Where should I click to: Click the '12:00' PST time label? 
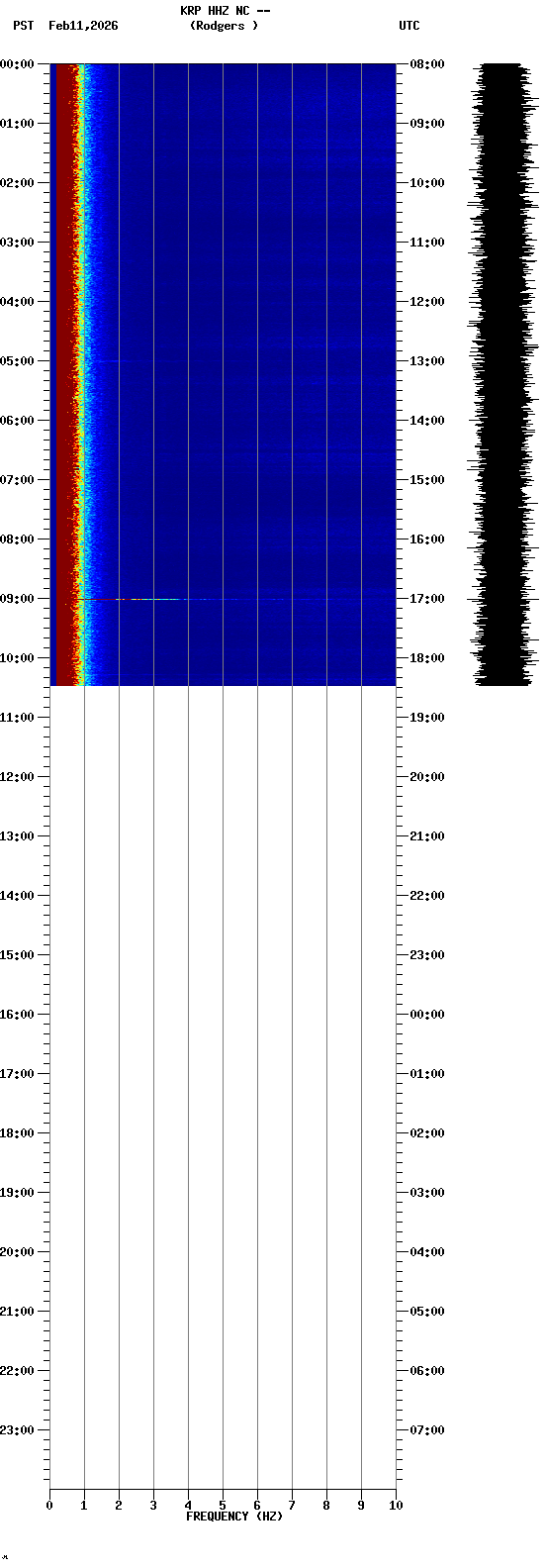point(18,777)
